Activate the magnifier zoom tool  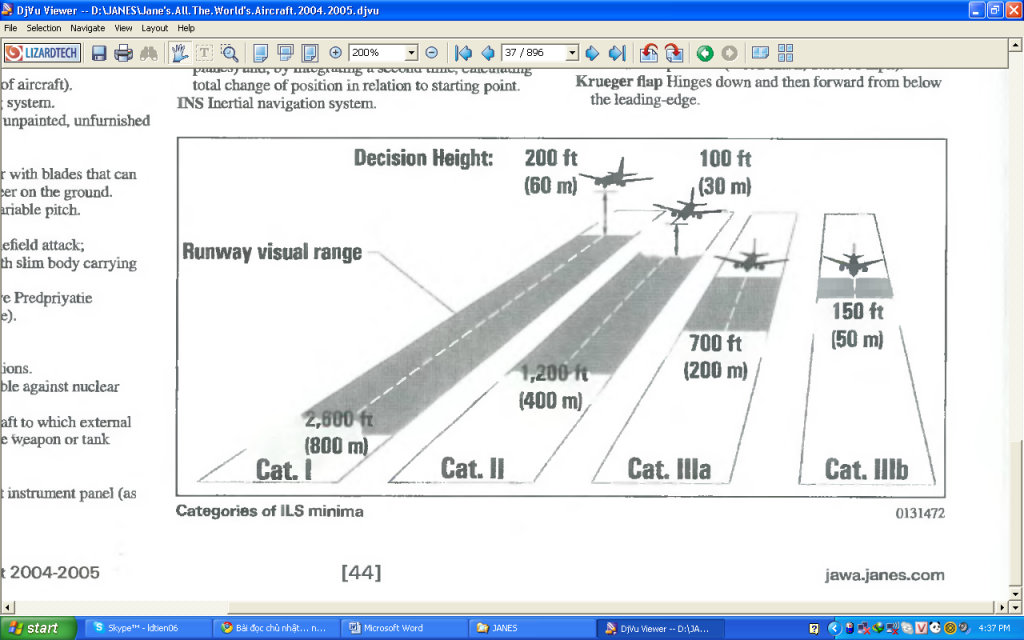pyautogui.click(x=229, y=53)
